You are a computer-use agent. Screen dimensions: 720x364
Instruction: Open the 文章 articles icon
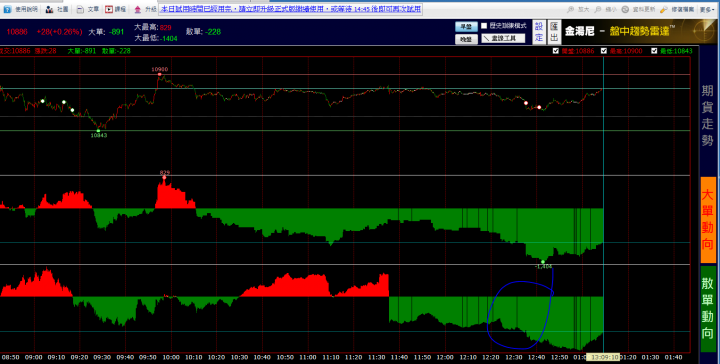pos(80,9)
